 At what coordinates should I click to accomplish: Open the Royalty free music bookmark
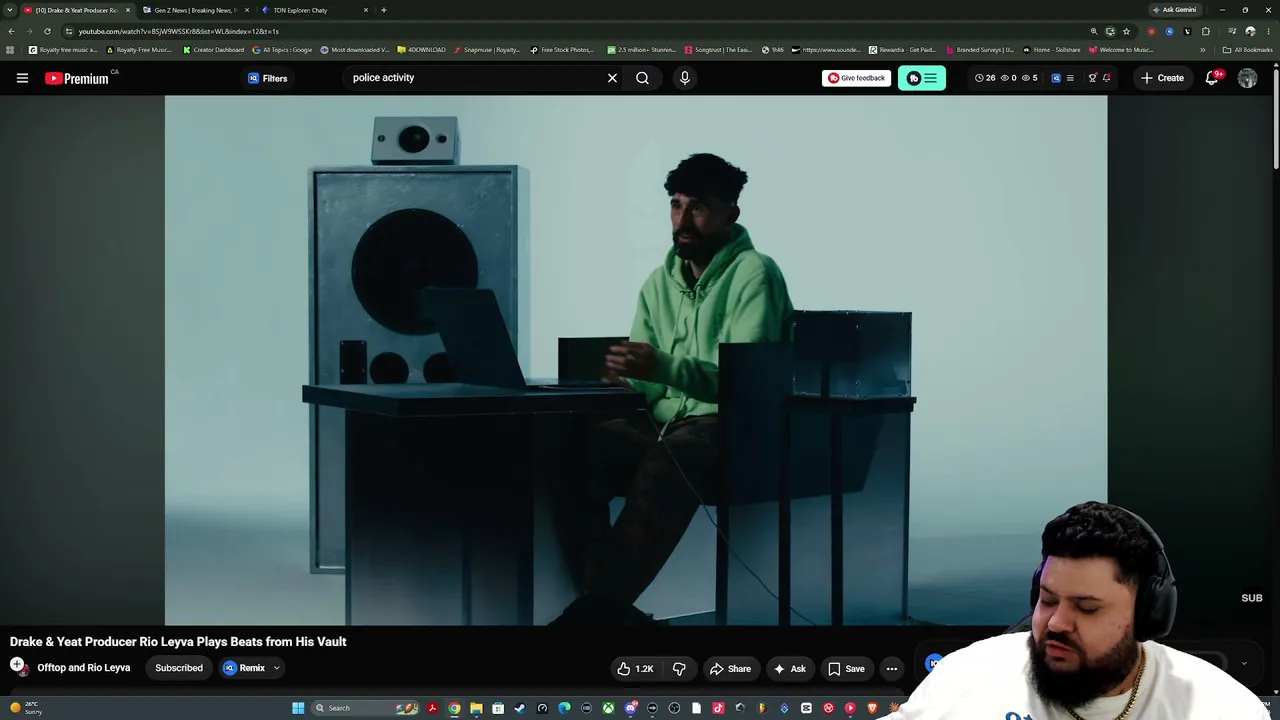pos(63,50)
